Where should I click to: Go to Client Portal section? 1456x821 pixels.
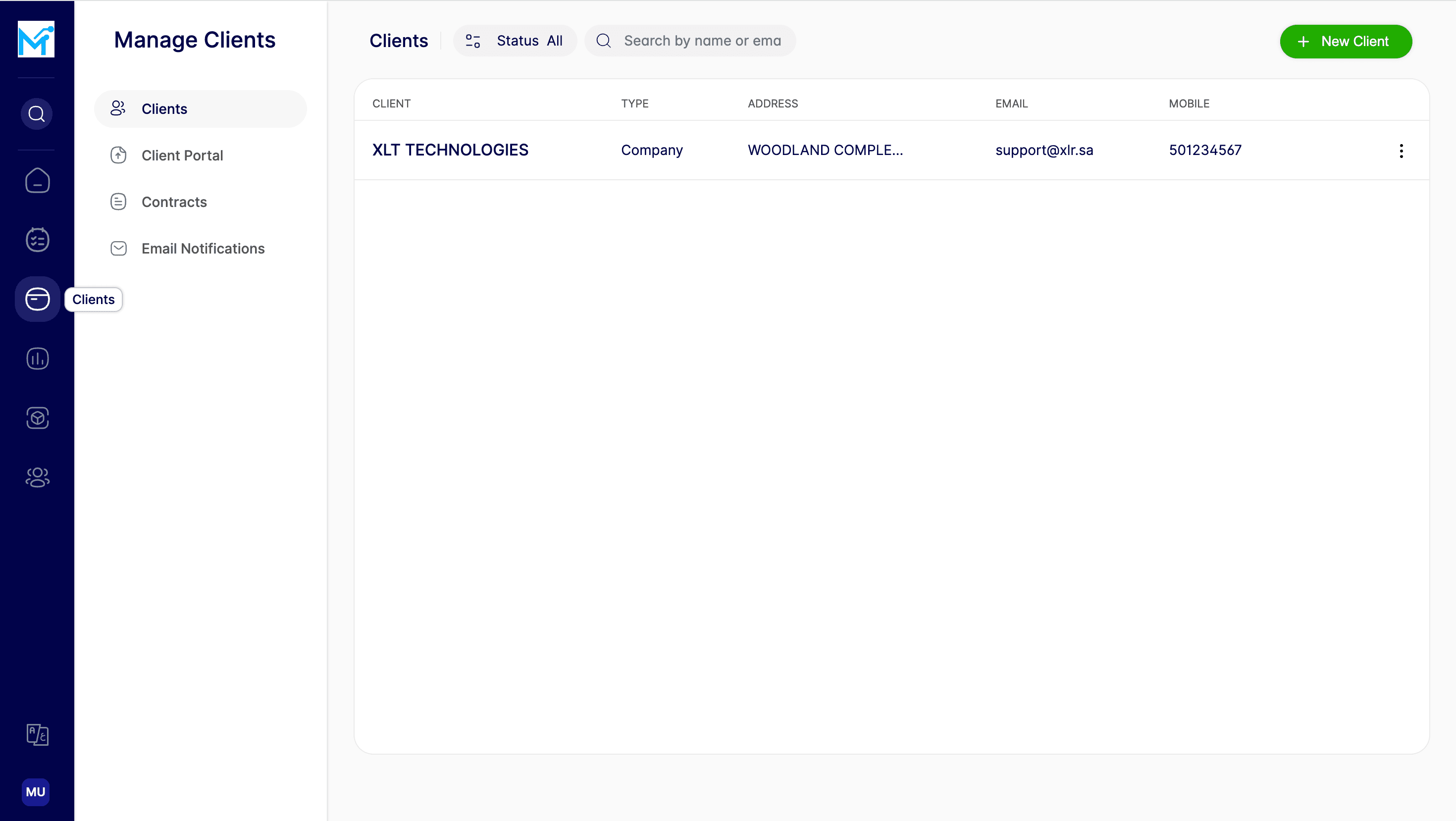click(x=182, y=155)
